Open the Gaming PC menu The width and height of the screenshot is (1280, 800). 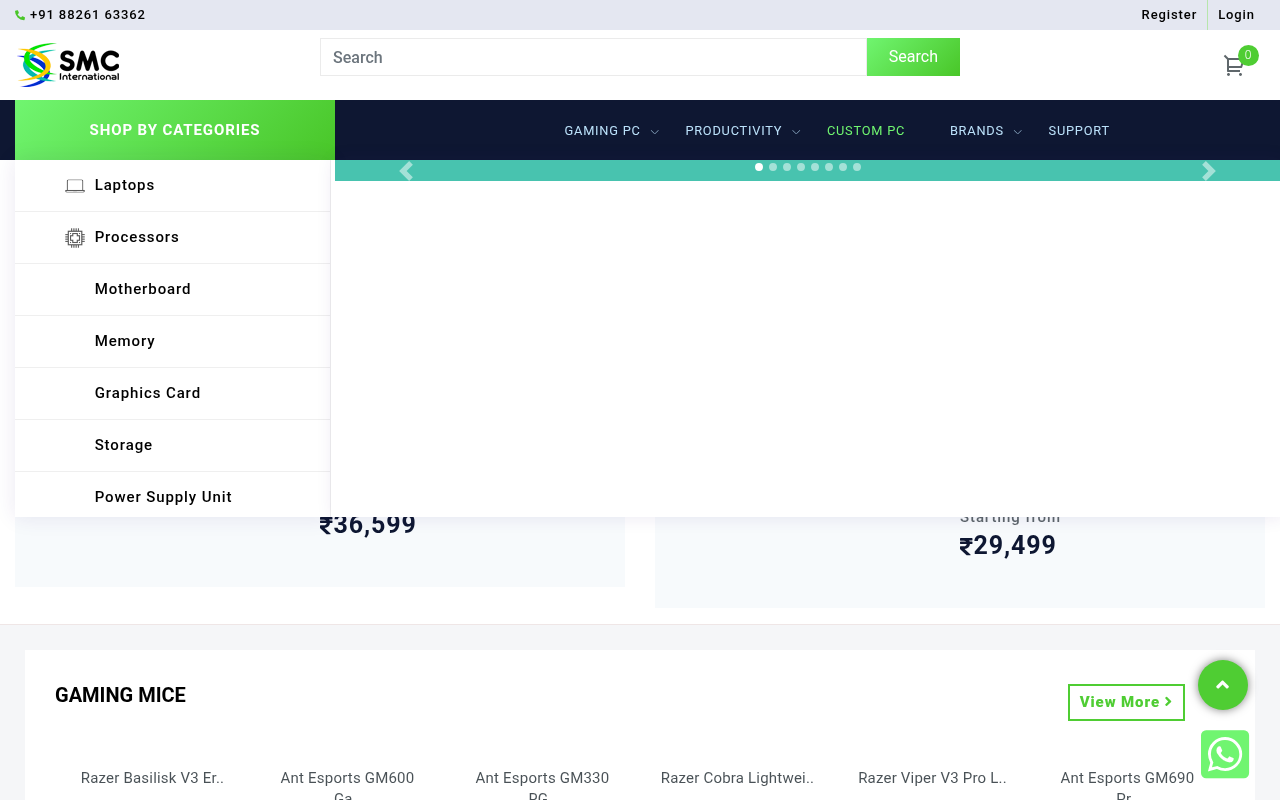[x=602, y=131]
